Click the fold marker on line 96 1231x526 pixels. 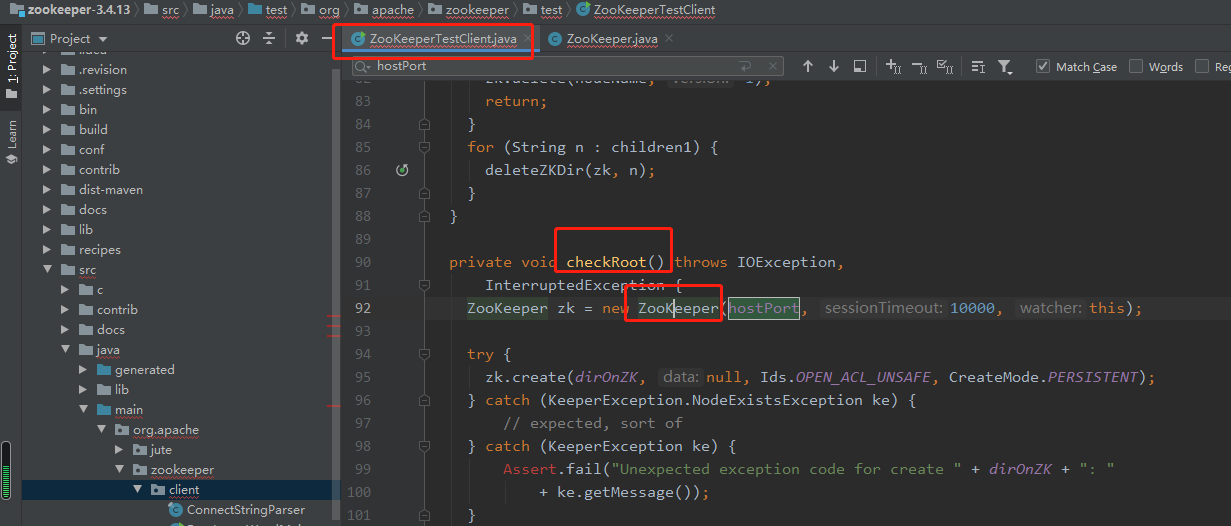425,400
